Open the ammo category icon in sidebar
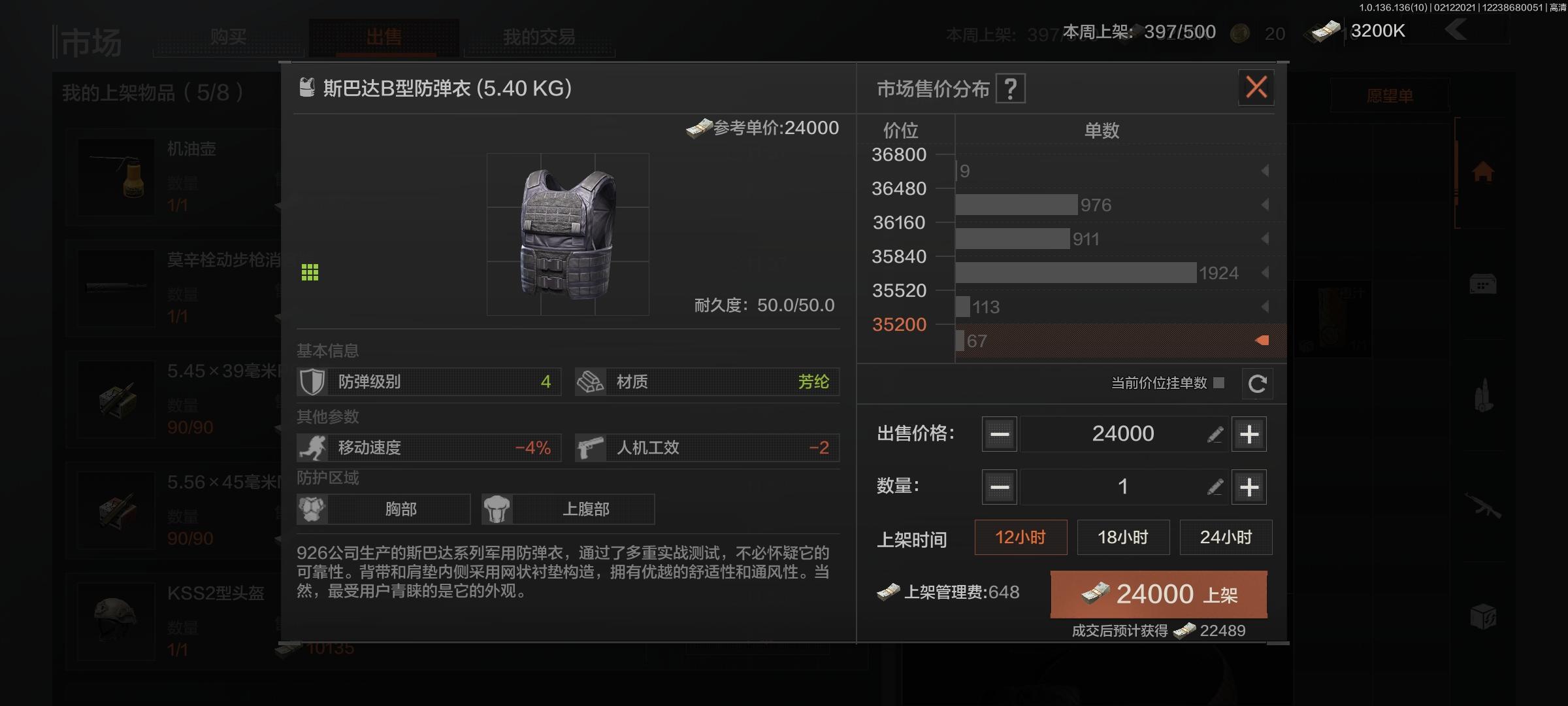This screenshot has height=706, width=1568. (1483, 395)
